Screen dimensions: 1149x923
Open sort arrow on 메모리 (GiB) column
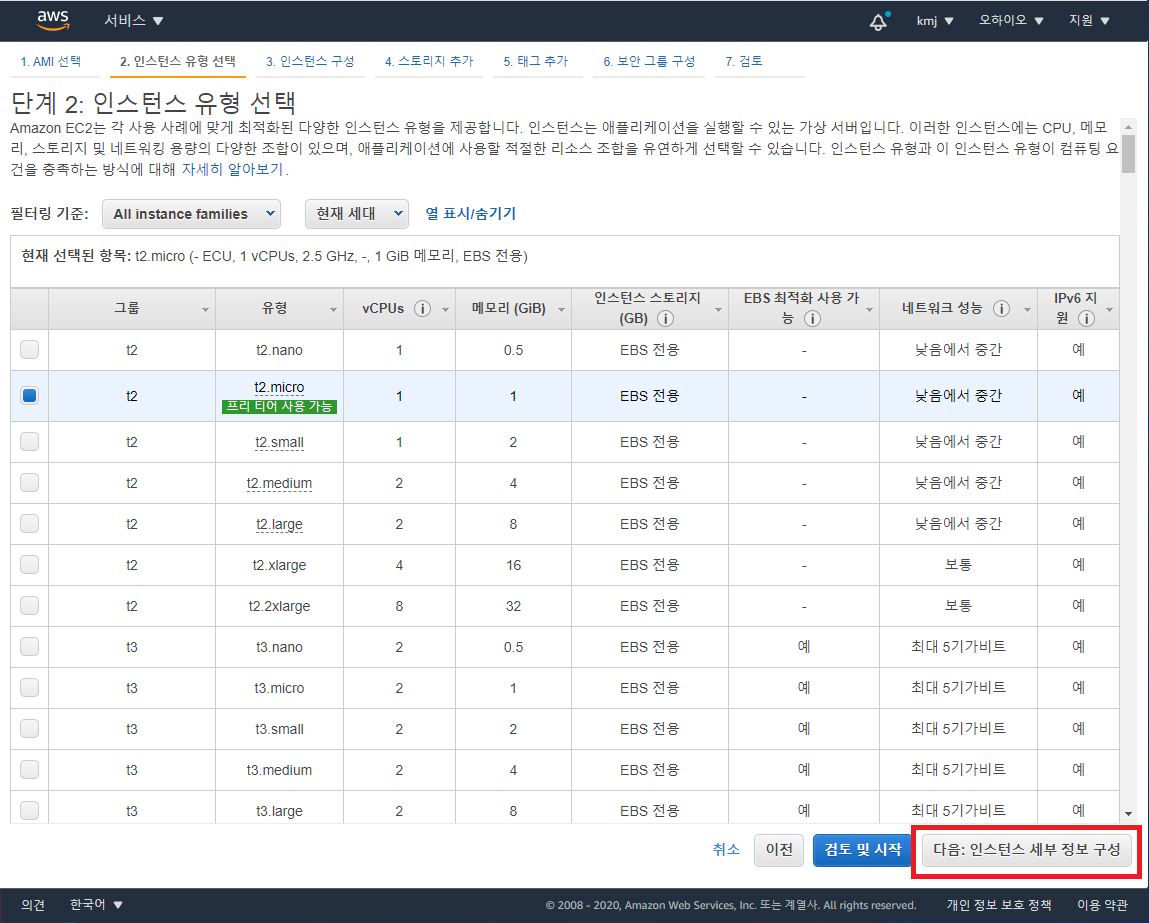pos(561,310)
